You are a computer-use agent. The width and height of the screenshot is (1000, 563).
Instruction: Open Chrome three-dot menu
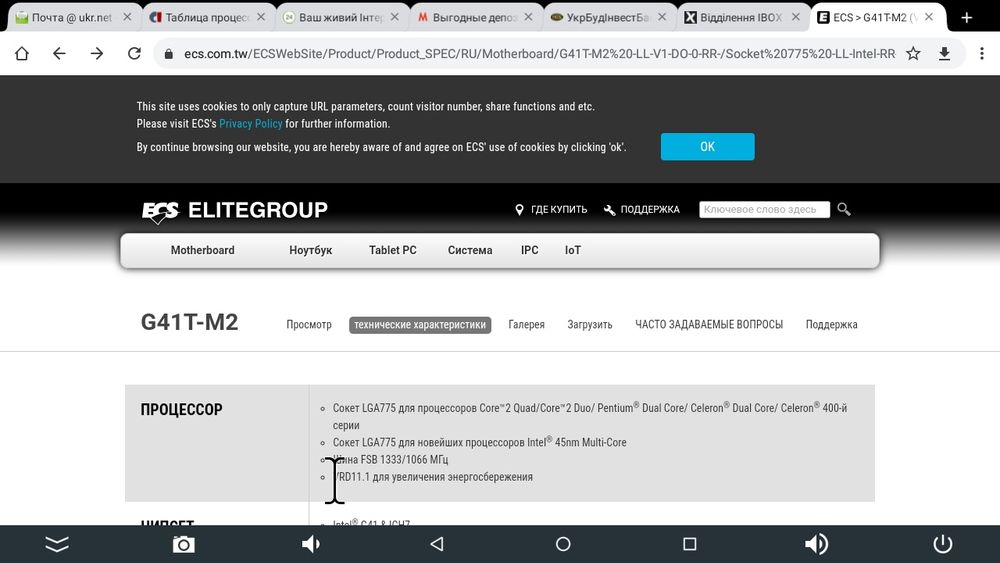[x=982, y=54]
